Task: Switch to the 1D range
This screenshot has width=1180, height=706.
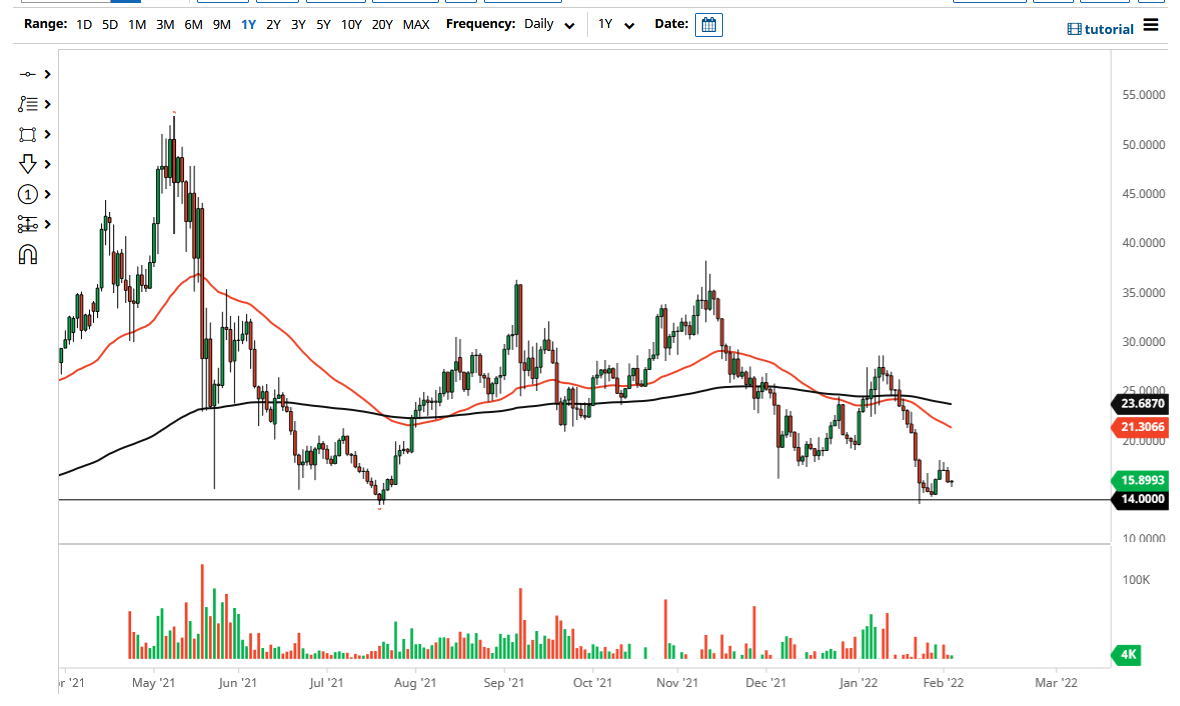Action: [83, 24]
